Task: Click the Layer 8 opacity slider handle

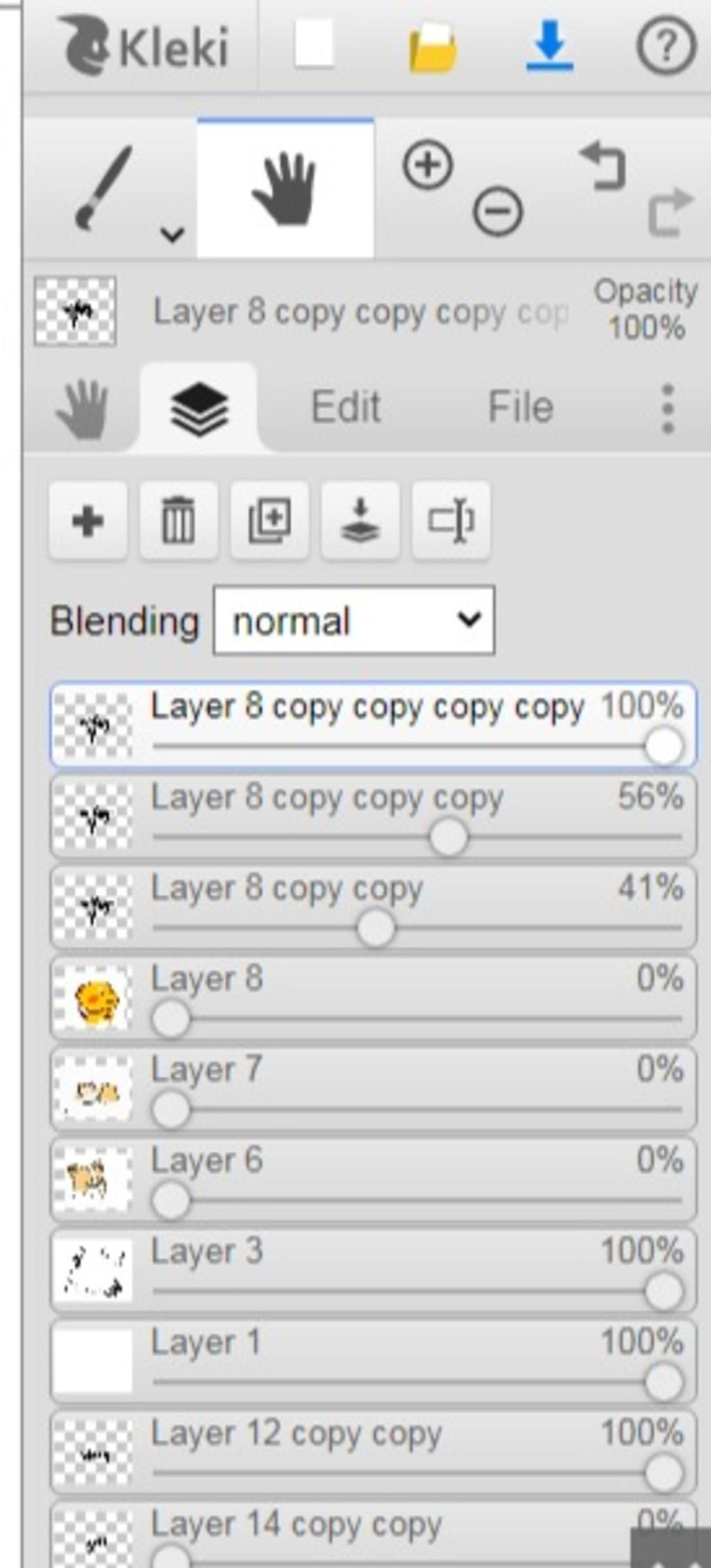Action: [171, 1019]
